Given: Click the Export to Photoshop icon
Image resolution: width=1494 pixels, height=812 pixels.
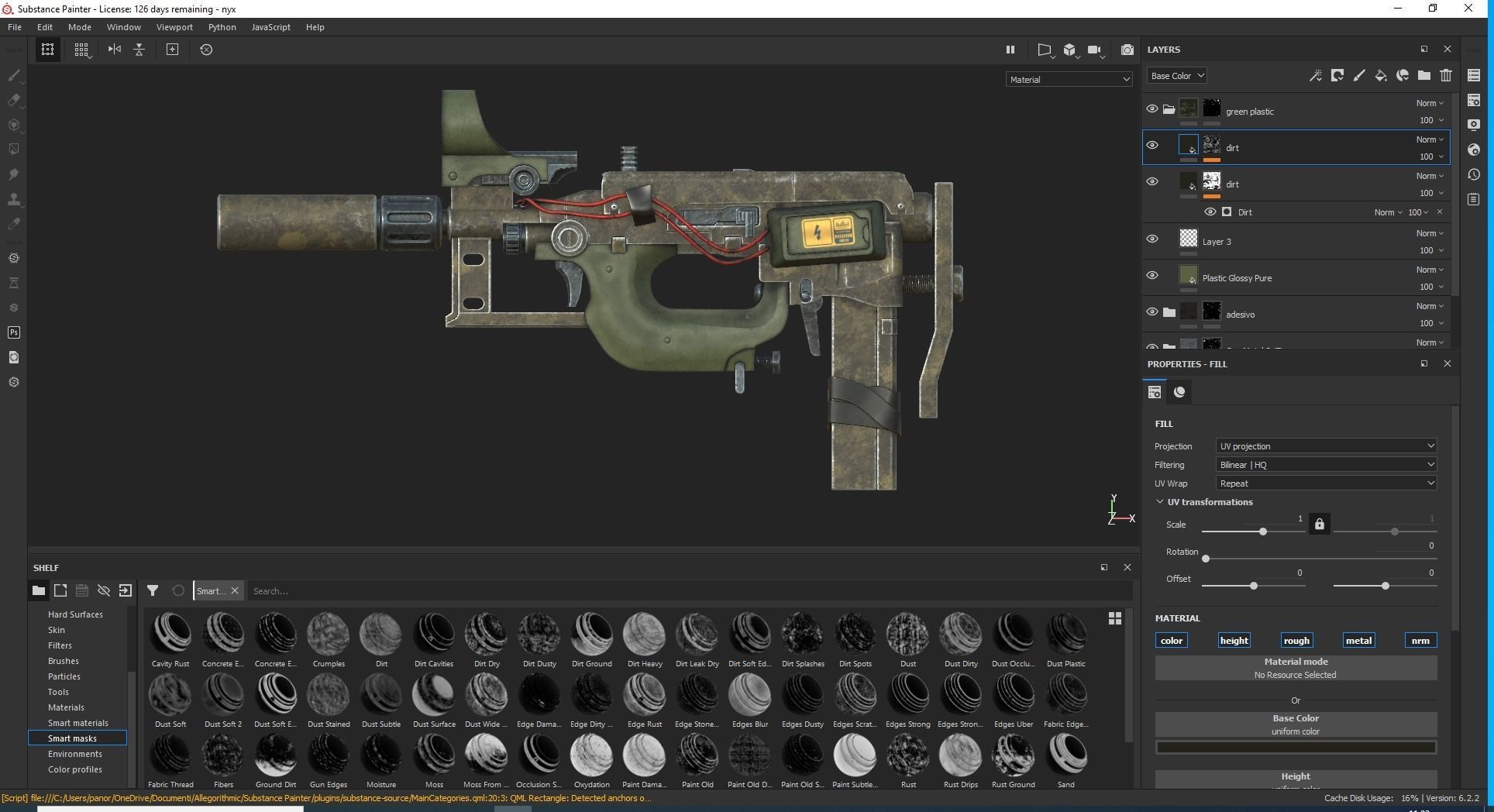Looking at the screenshot, I should (x=14, y=332).
